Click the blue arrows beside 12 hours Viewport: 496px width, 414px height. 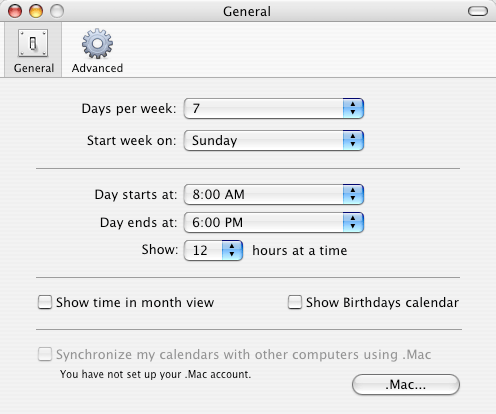[x=232, y=250]
